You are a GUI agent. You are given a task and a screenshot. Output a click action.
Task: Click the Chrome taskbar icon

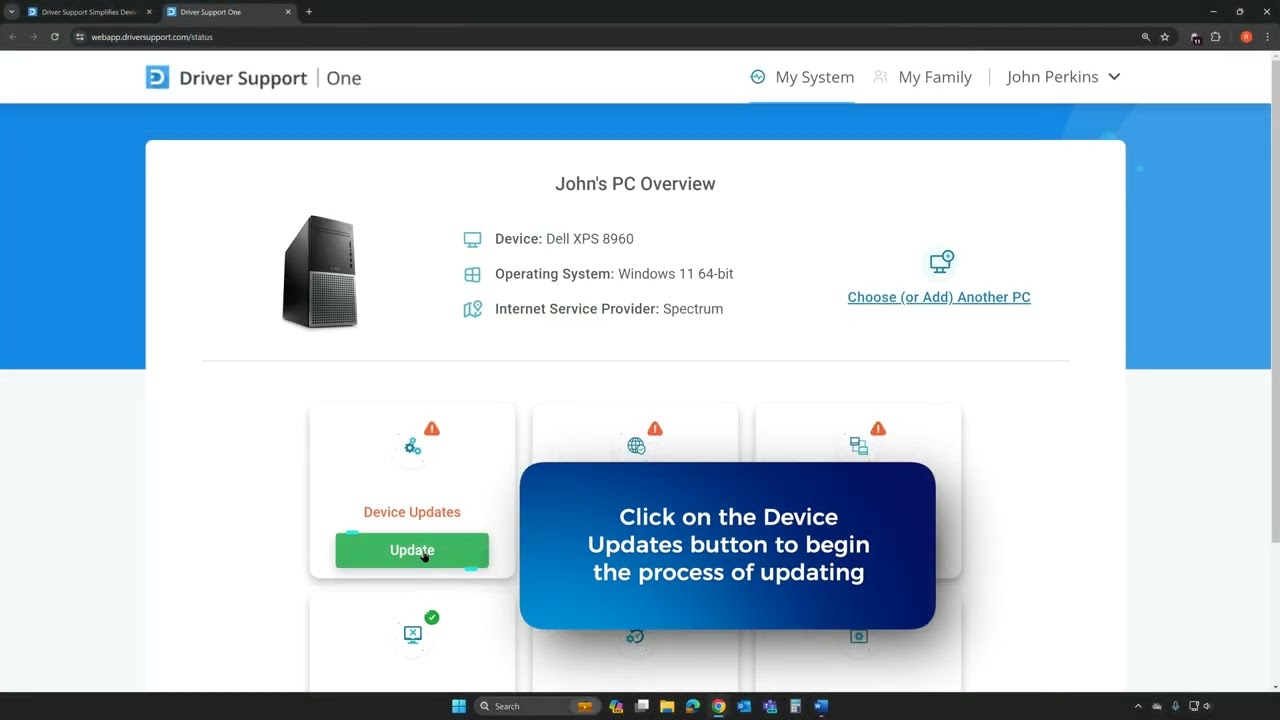718,706
